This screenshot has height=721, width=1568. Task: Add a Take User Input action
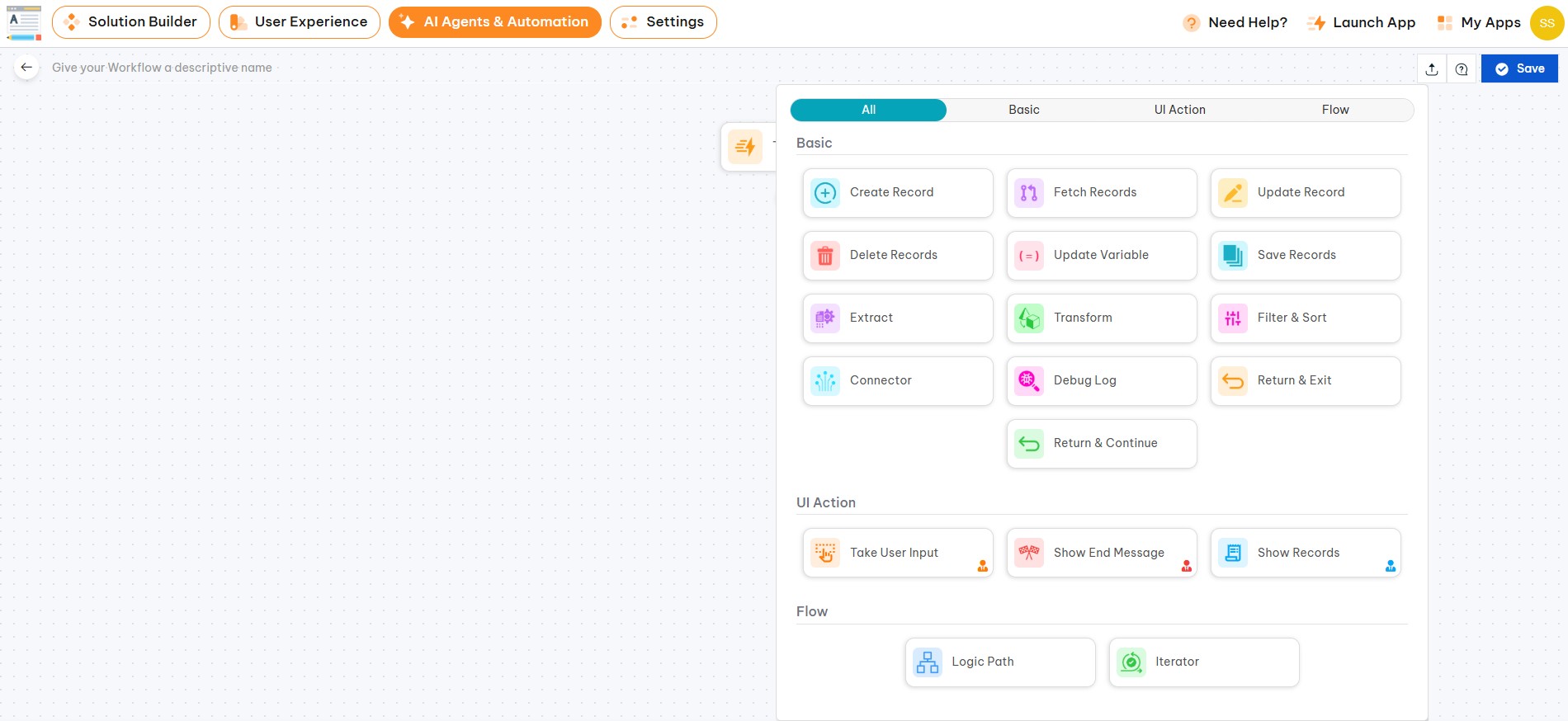[898, 553]
